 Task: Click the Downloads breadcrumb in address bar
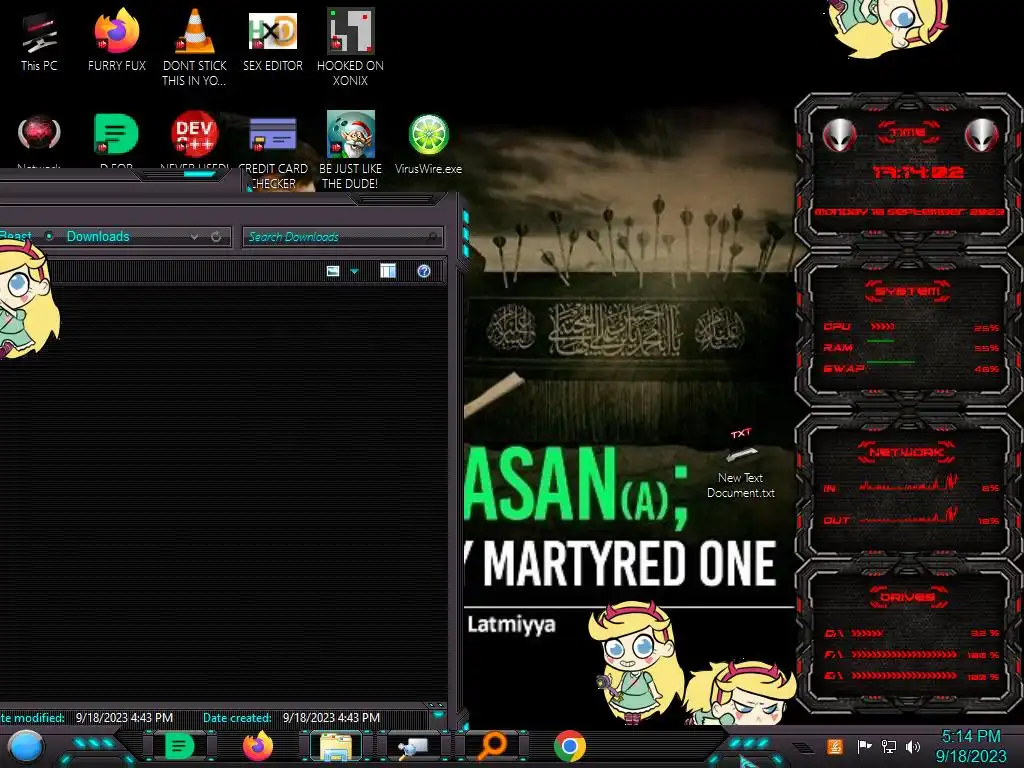98,236
